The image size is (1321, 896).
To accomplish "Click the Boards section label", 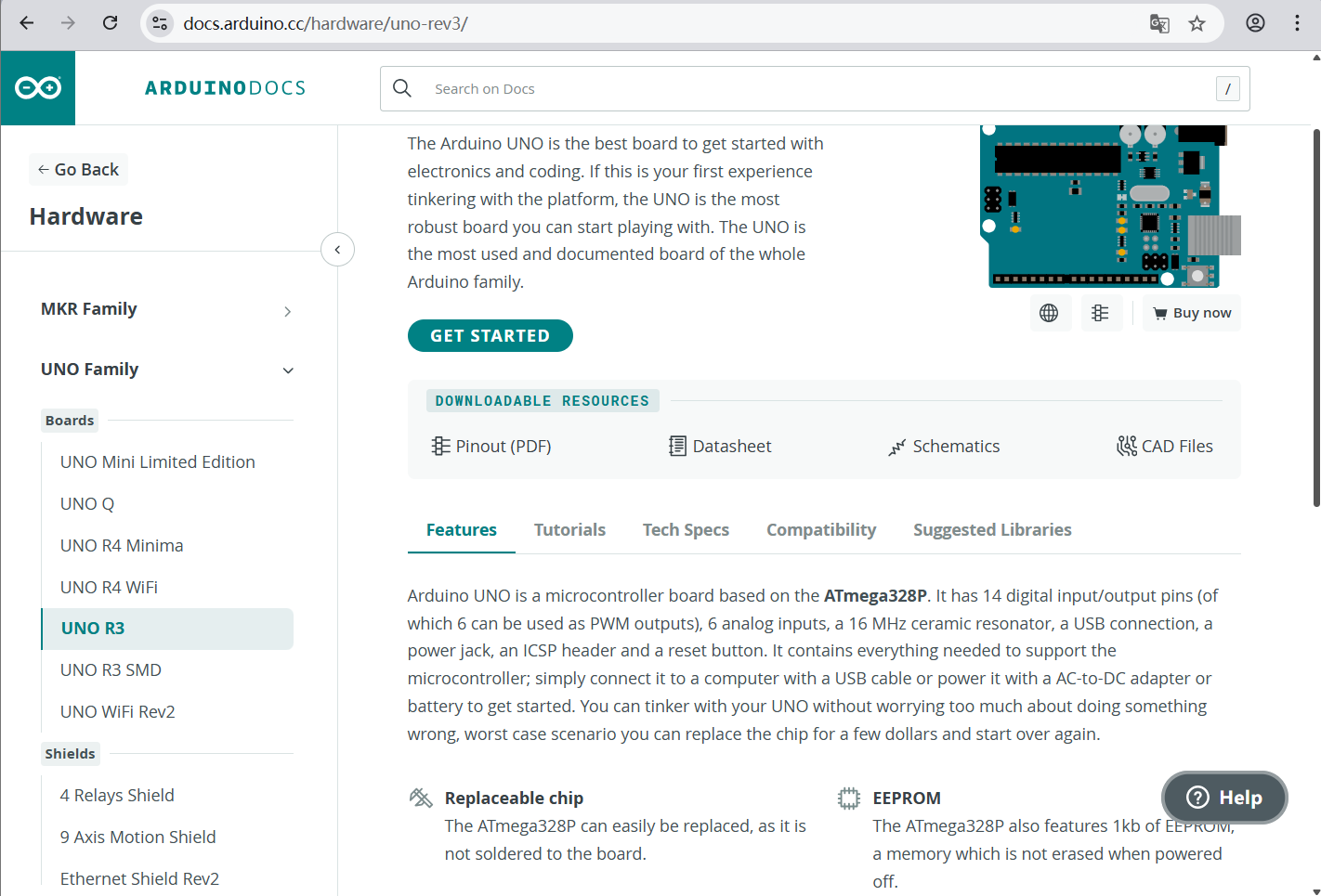I will [x=70, y=421].
